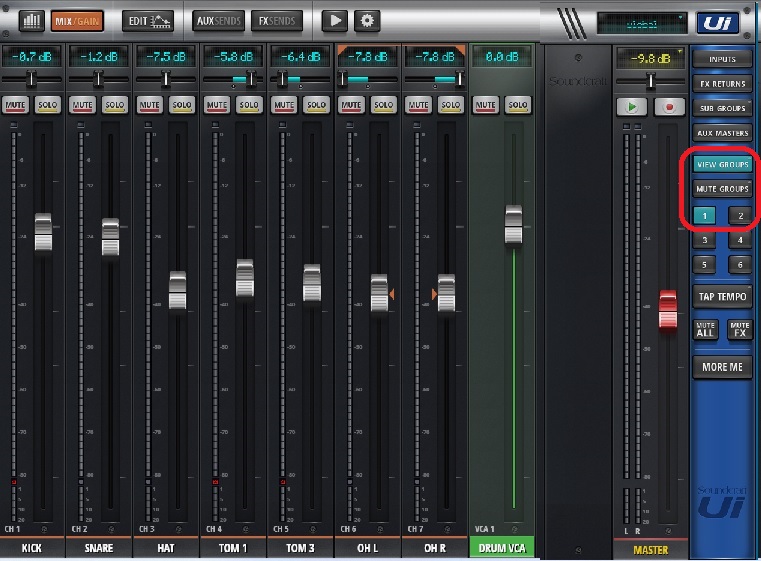The image size is (761, 561).
Task: Mute the SNARE channel
Action: 83,105
